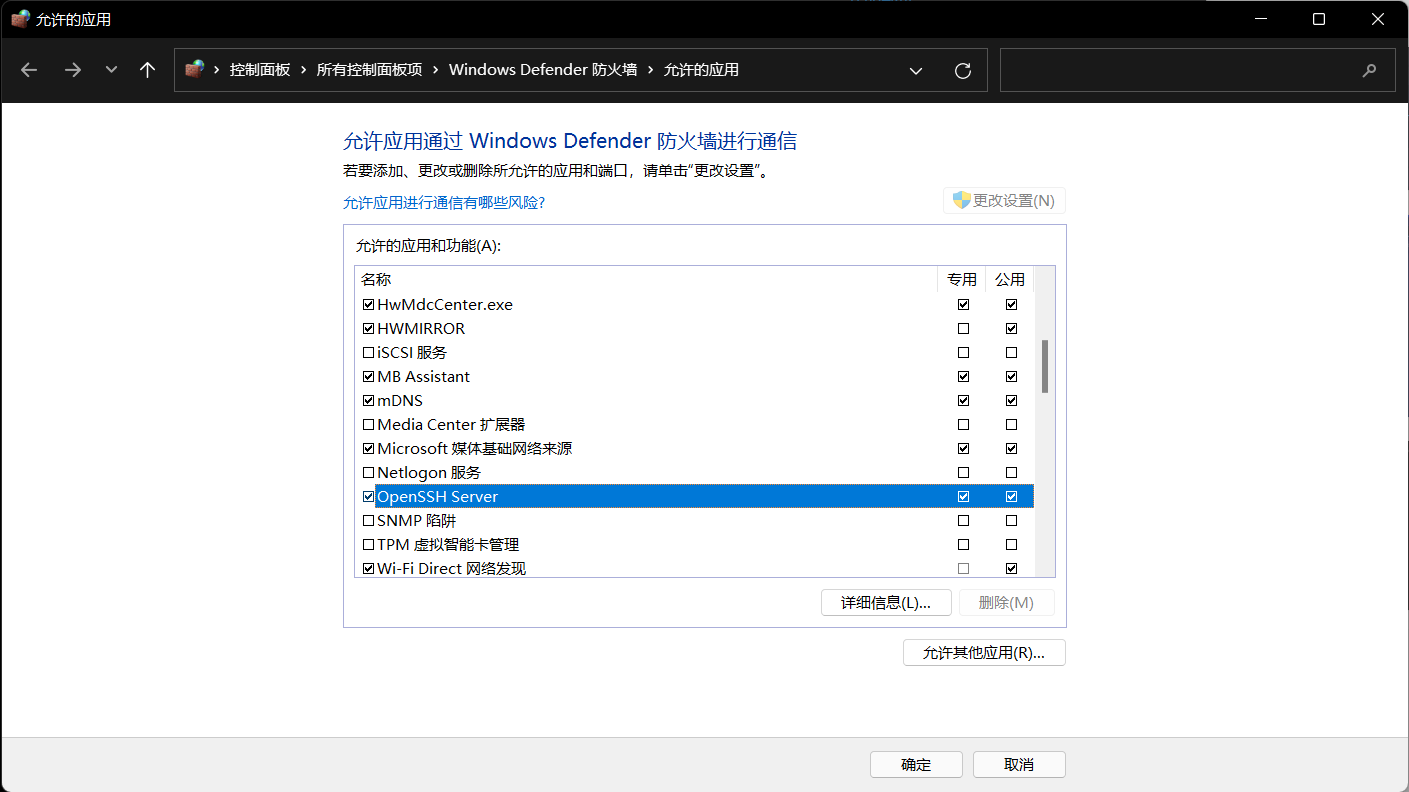
Task: Open the communication risks help link
Action: point(443,202)
